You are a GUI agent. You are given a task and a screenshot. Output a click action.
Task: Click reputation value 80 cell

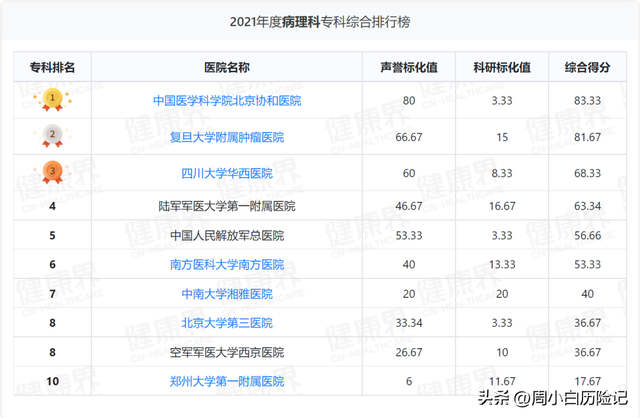click(x=409, y=100)
